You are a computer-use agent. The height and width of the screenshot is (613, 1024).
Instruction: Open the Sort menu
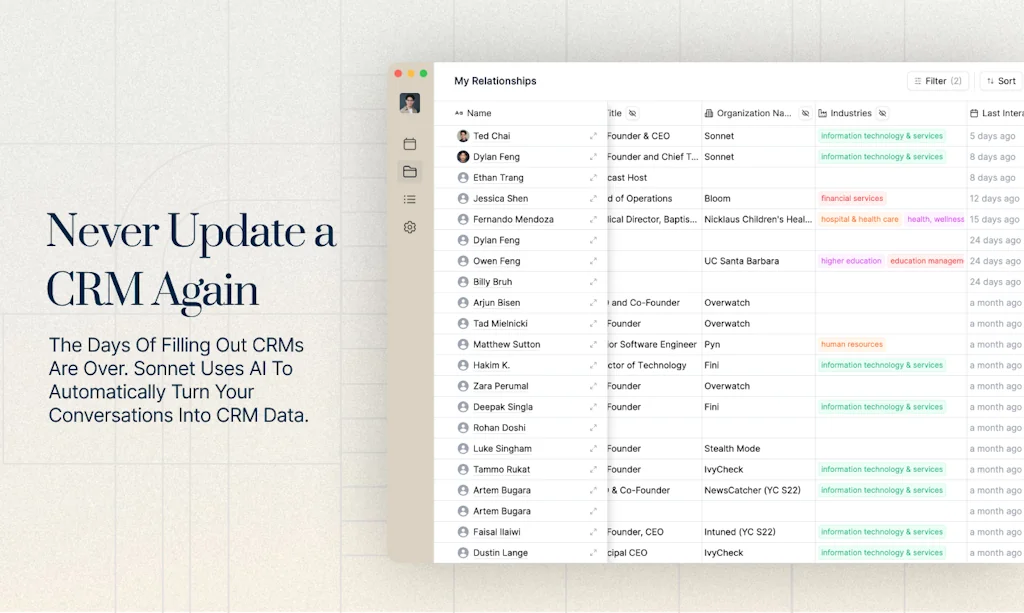tap(1000, 81)
